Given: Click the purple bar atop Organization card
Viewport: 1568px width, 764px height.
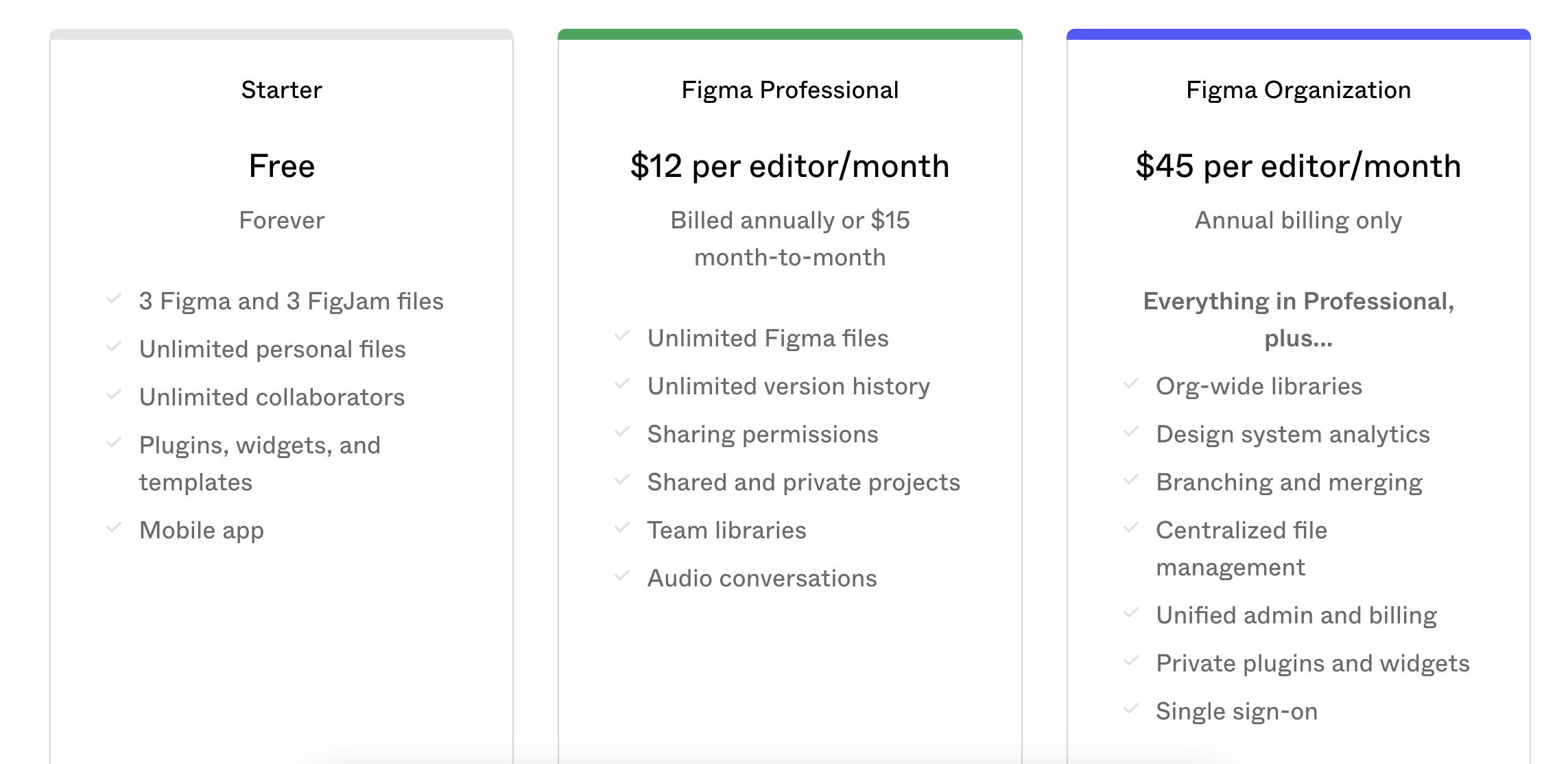Looking at the screenshot, I should (1298, 34).
